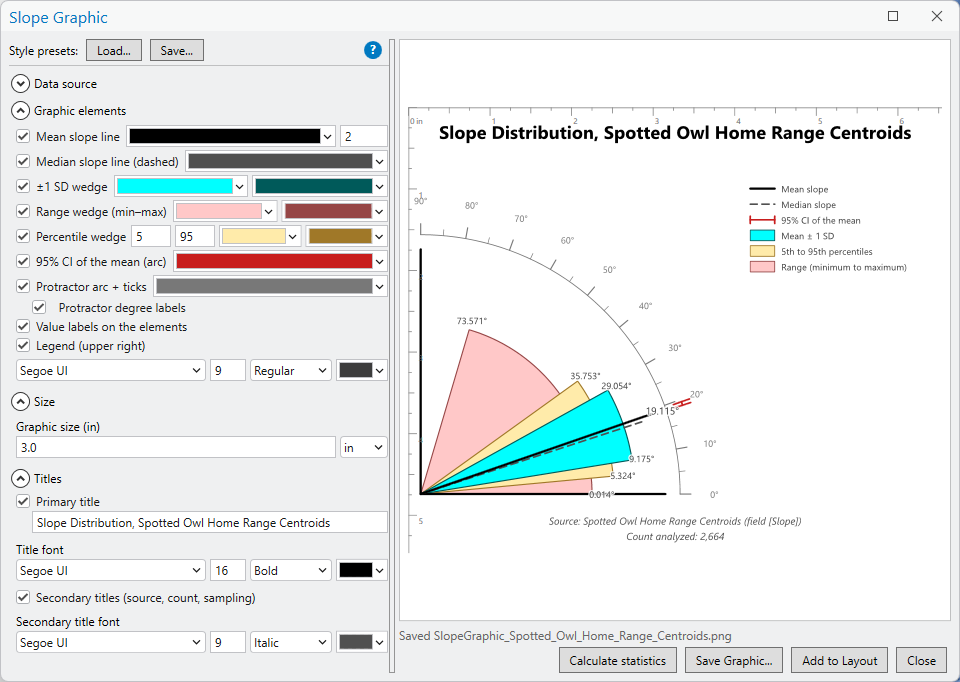Click the Save... style preset button
960x682 pixels.
(176, 51)
